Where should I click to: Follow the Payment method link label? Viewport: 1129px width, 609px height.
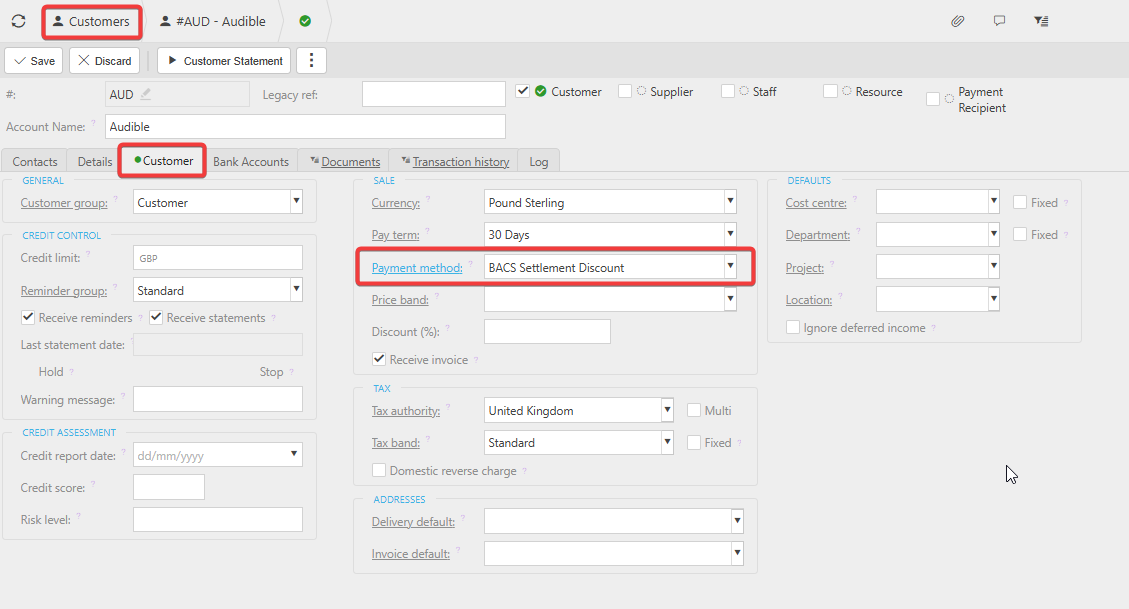coord(417,268)
